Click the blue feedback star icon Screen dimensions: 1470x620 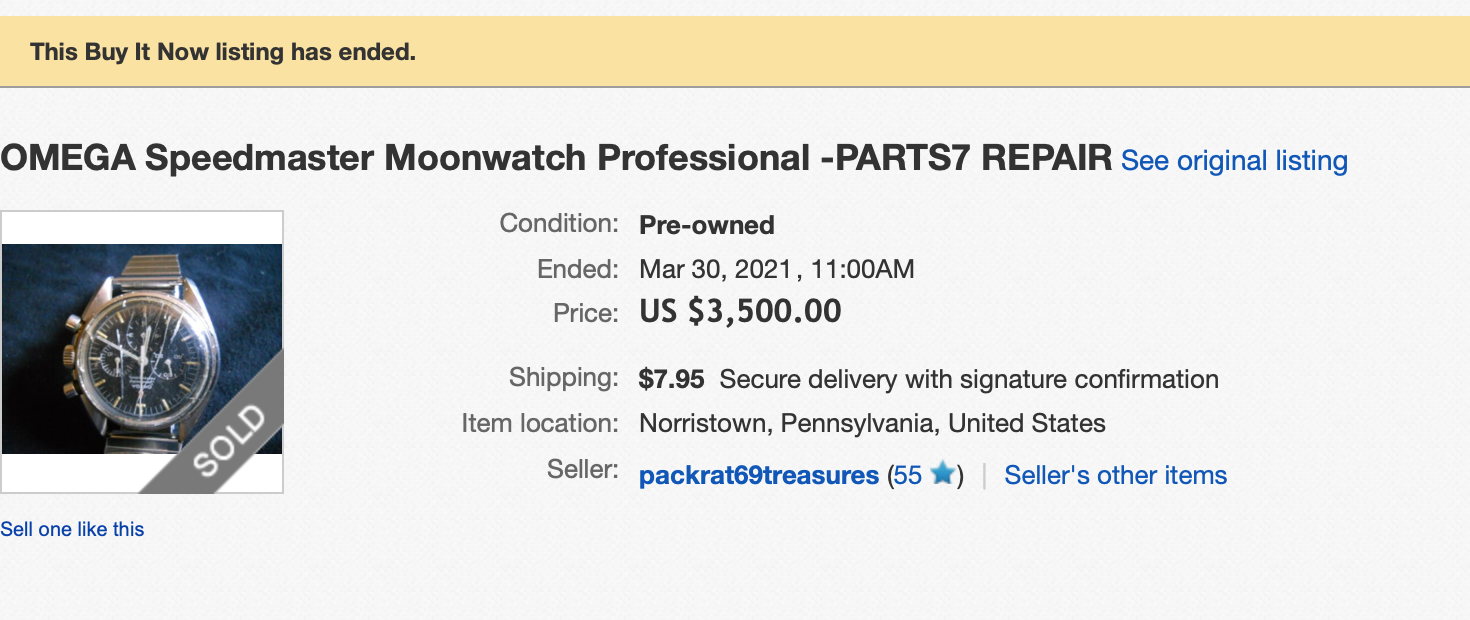click(941, 474)
